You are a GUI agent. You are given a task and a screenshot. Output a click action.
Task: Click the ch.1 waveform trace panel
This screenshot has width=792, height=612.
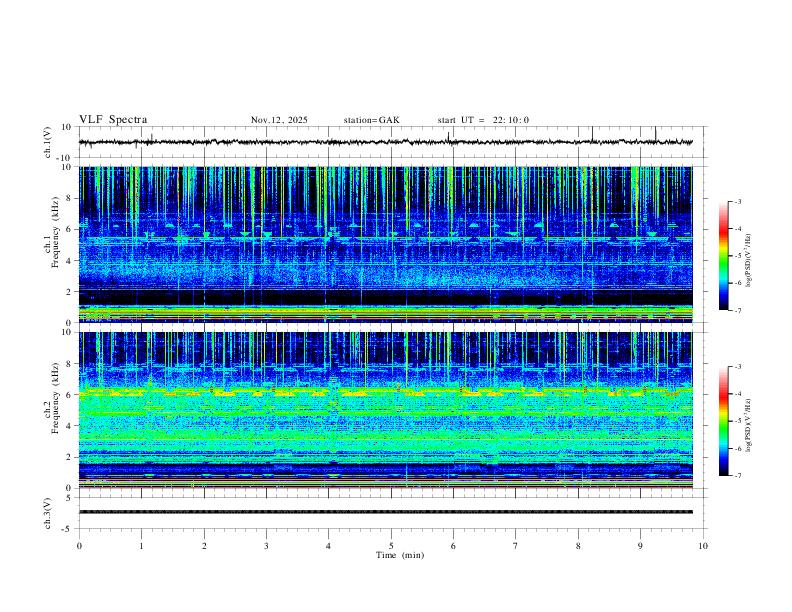tap(393, 142)
